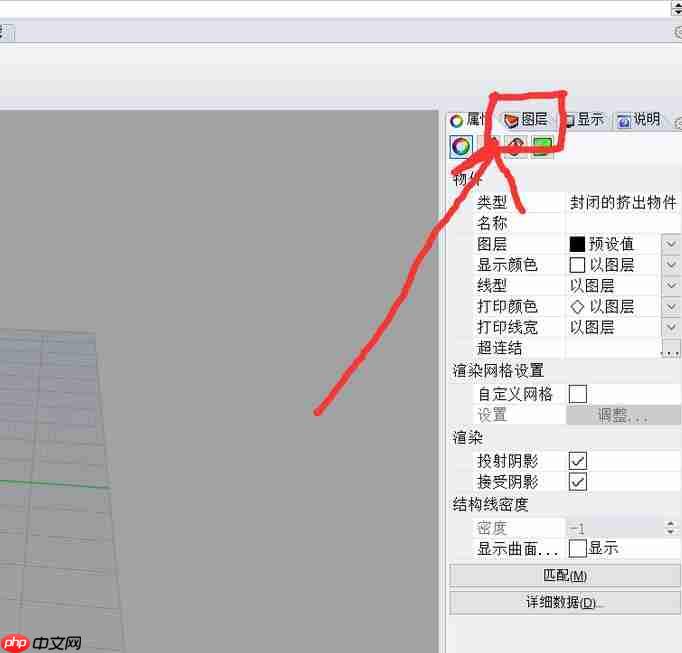The image size is (682, 653).
Task: Click the 超连结 row label
Action: click(x=499, y=348)
